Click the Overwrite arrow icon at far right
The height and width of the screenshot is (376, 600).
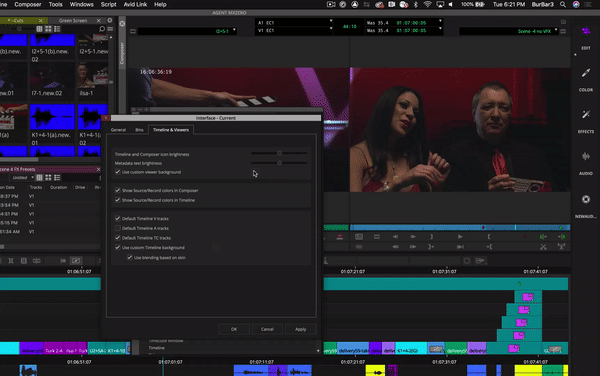pos(562,237)
